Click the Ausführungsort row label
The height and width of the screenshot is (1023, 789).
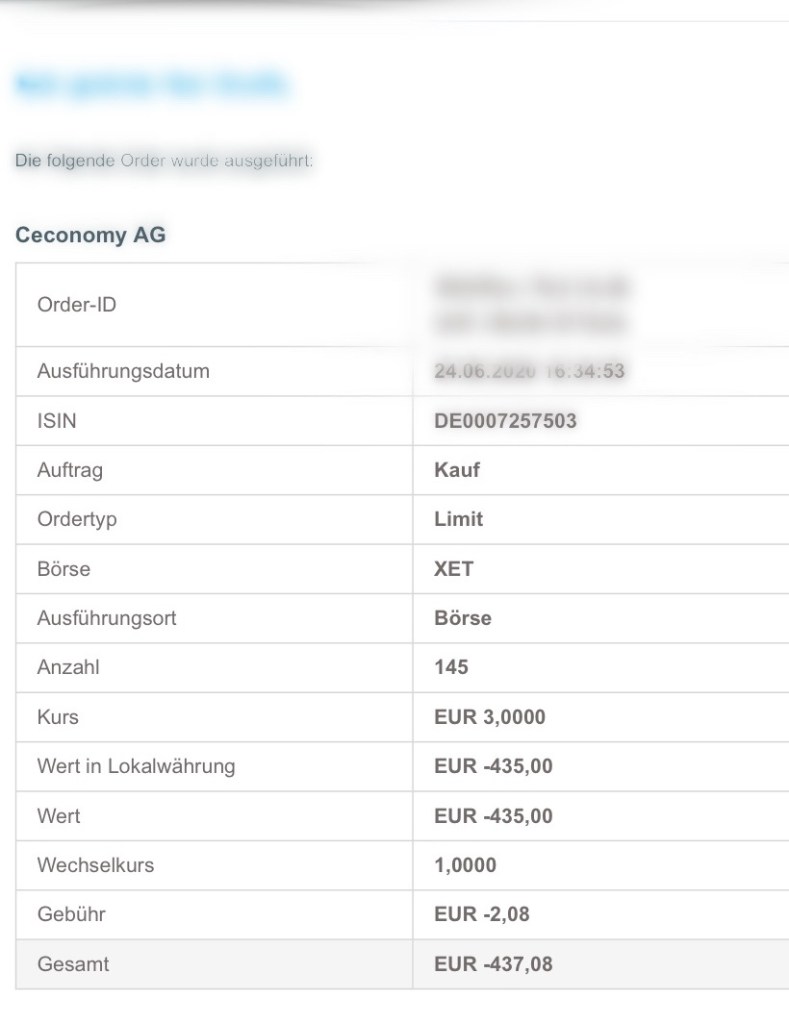(106, 618)
